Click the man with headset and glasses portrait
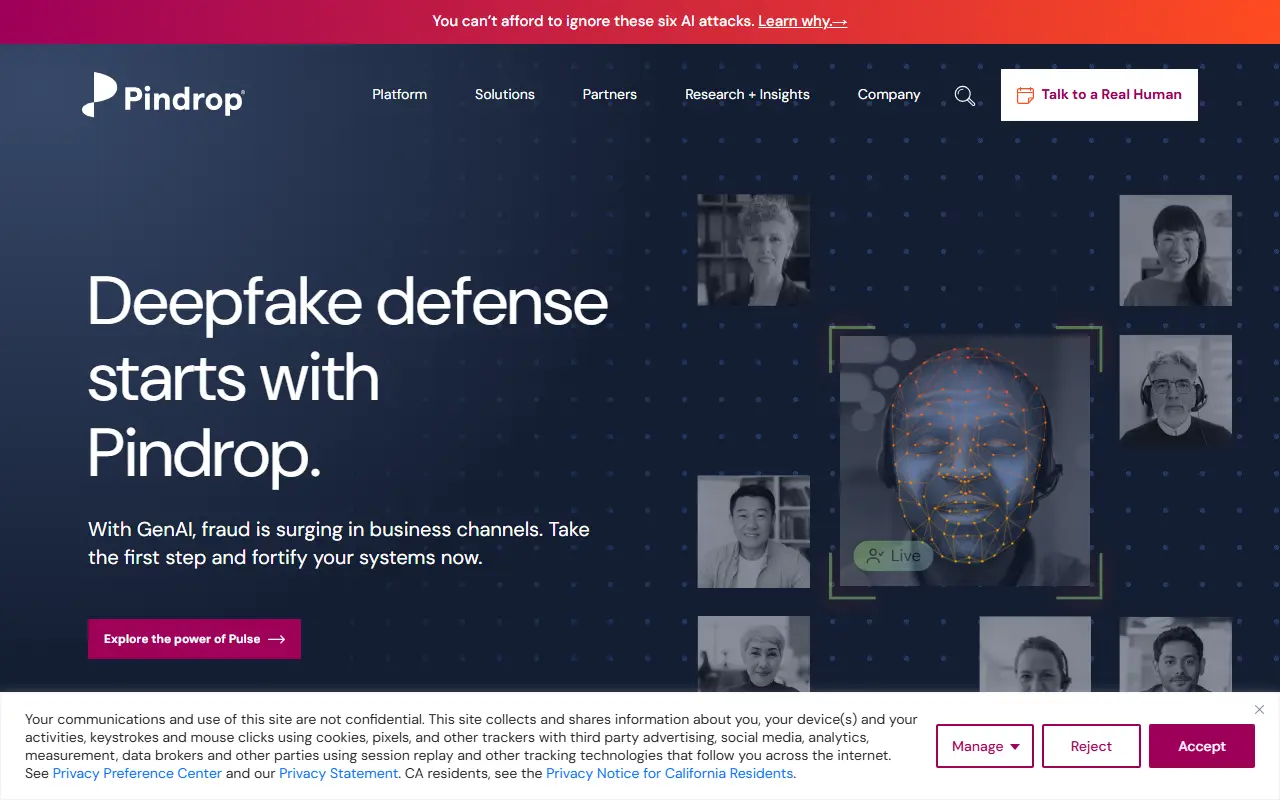This screenshot has width=1280, height=800. [x=1176, y=390]
